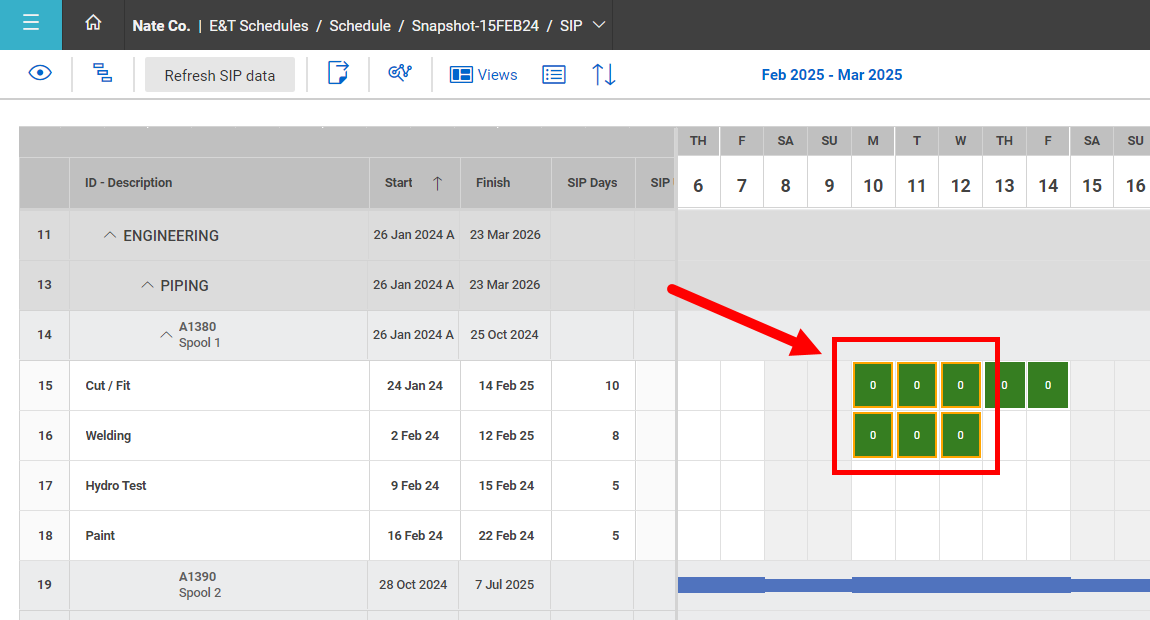Click Paint finish date 22 Feb 24

(x=506, y=536)
